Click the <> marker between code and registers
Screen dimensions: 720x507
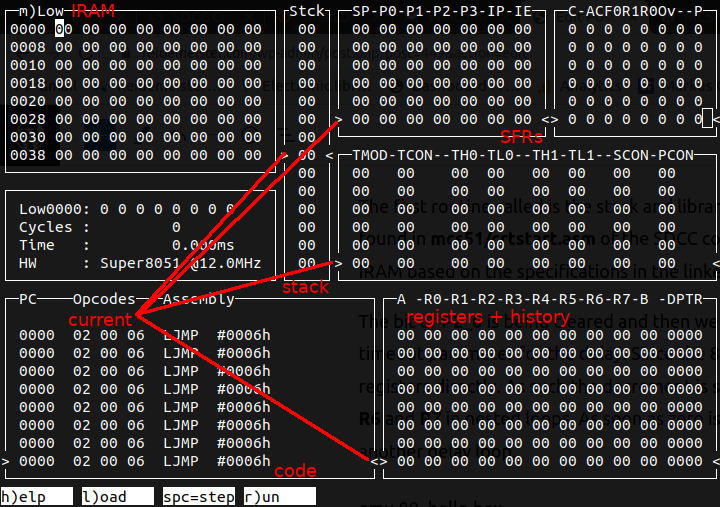[378, 461]
